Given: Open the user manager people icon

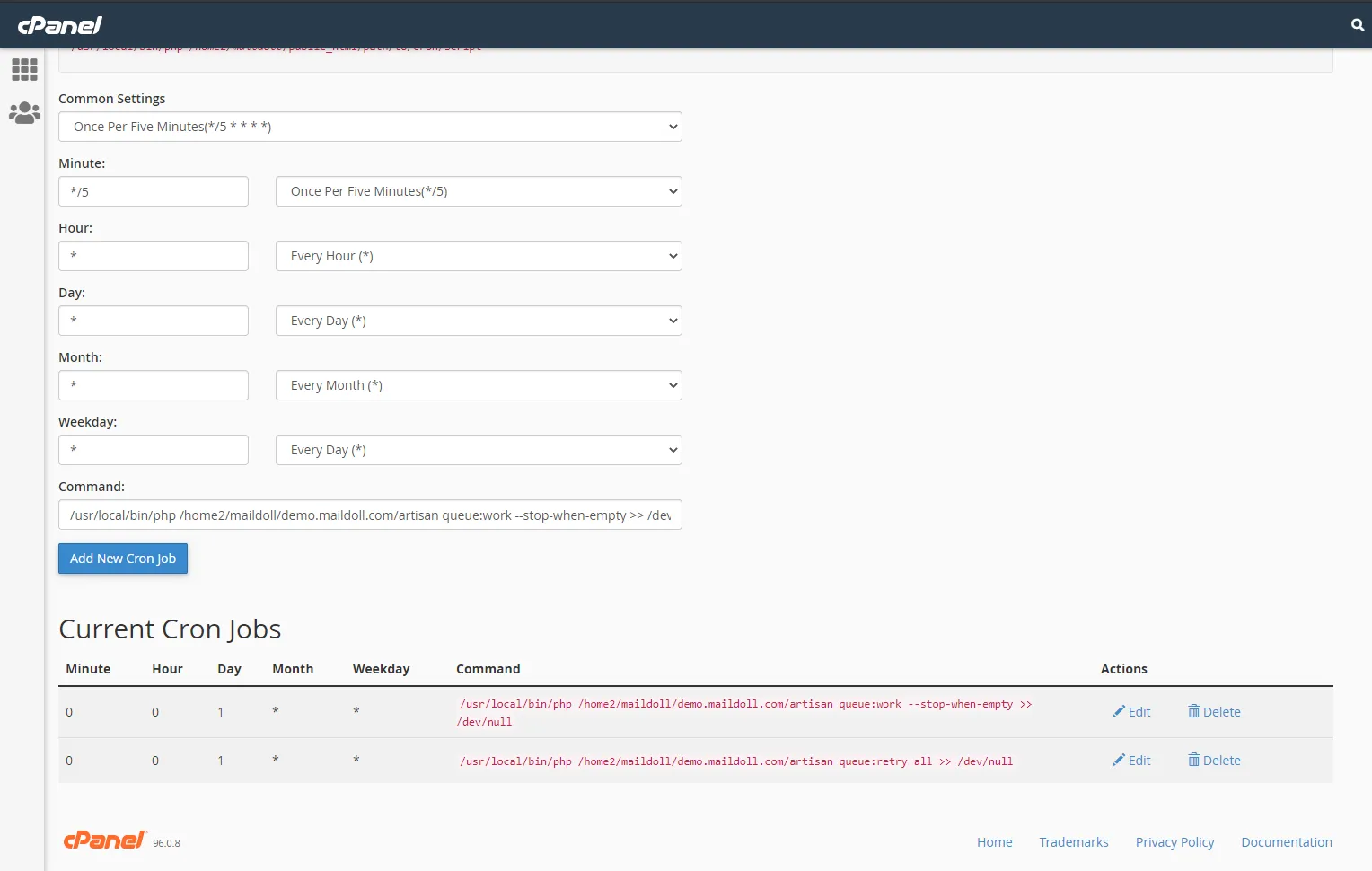Looking at the screenshot, I should point(24,113).
